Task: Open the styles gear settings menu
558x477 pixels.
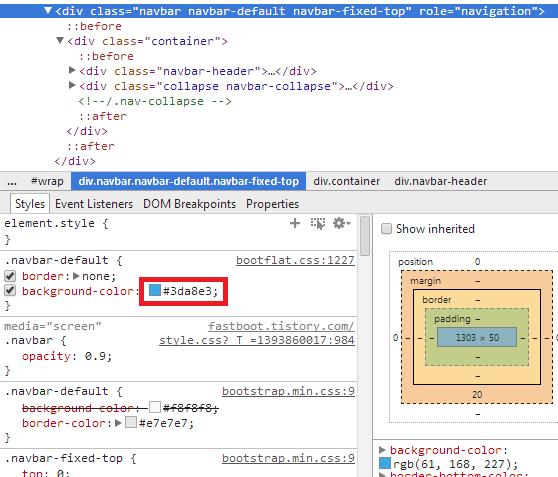Action: tap(341, 224)
